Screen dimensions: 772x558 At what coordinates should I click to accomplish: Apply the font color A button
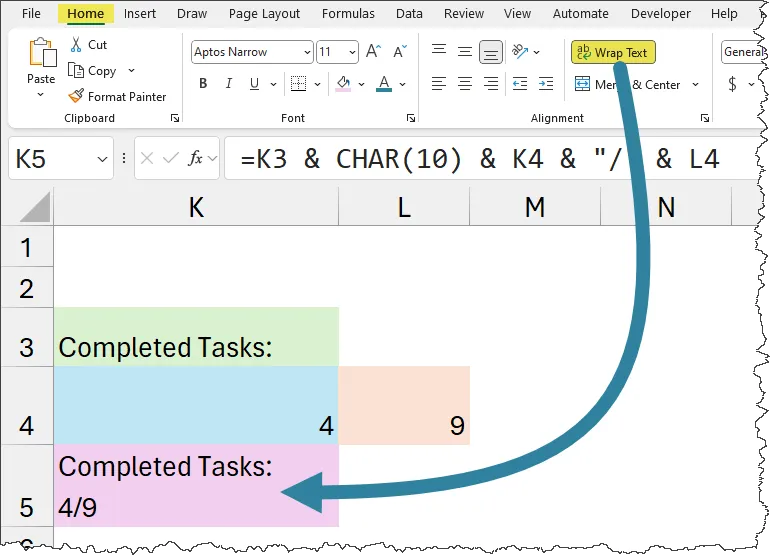[x=384, y=84]
